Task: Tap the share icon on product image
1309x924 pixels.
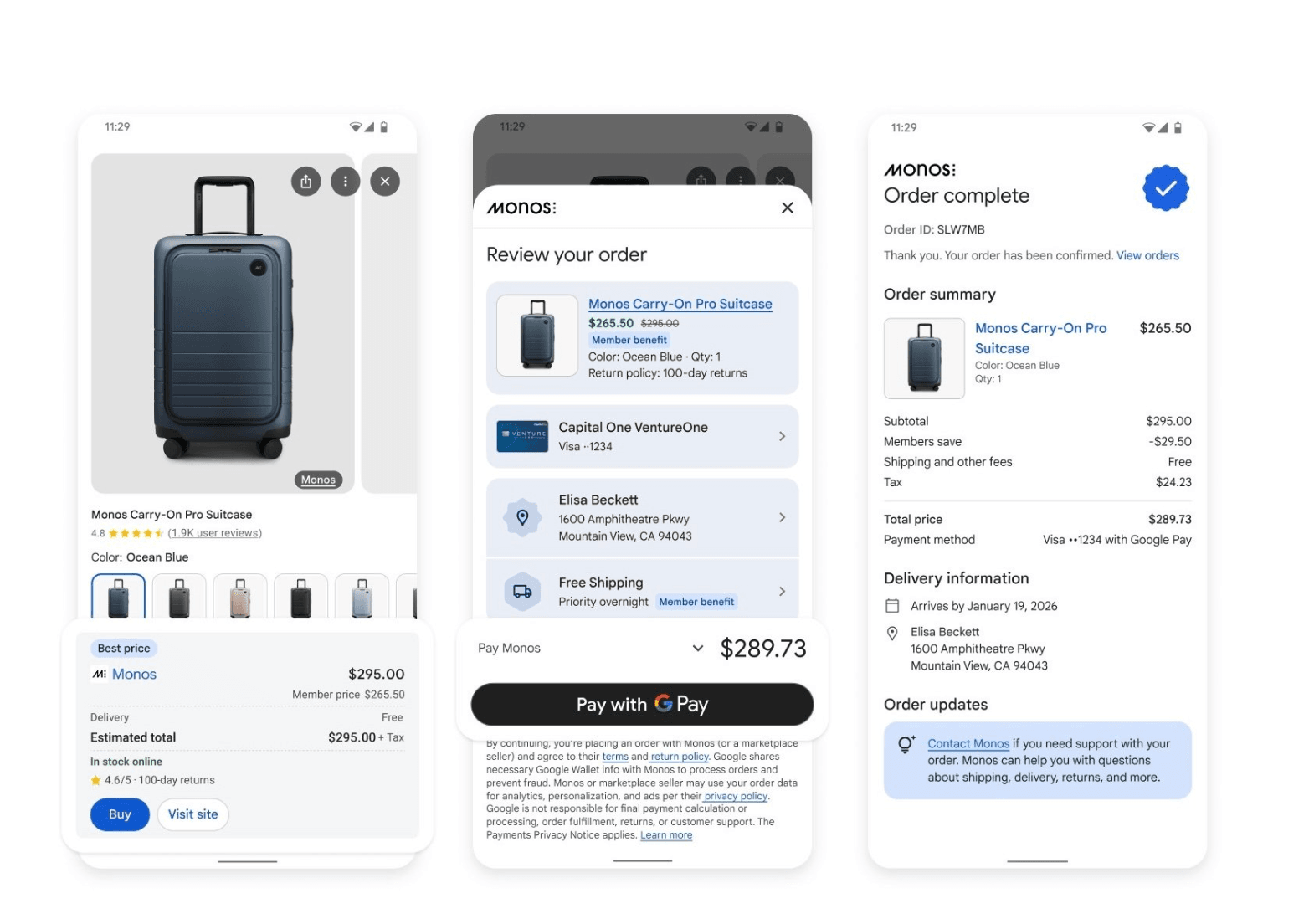Action: click(x=306, y=182)
